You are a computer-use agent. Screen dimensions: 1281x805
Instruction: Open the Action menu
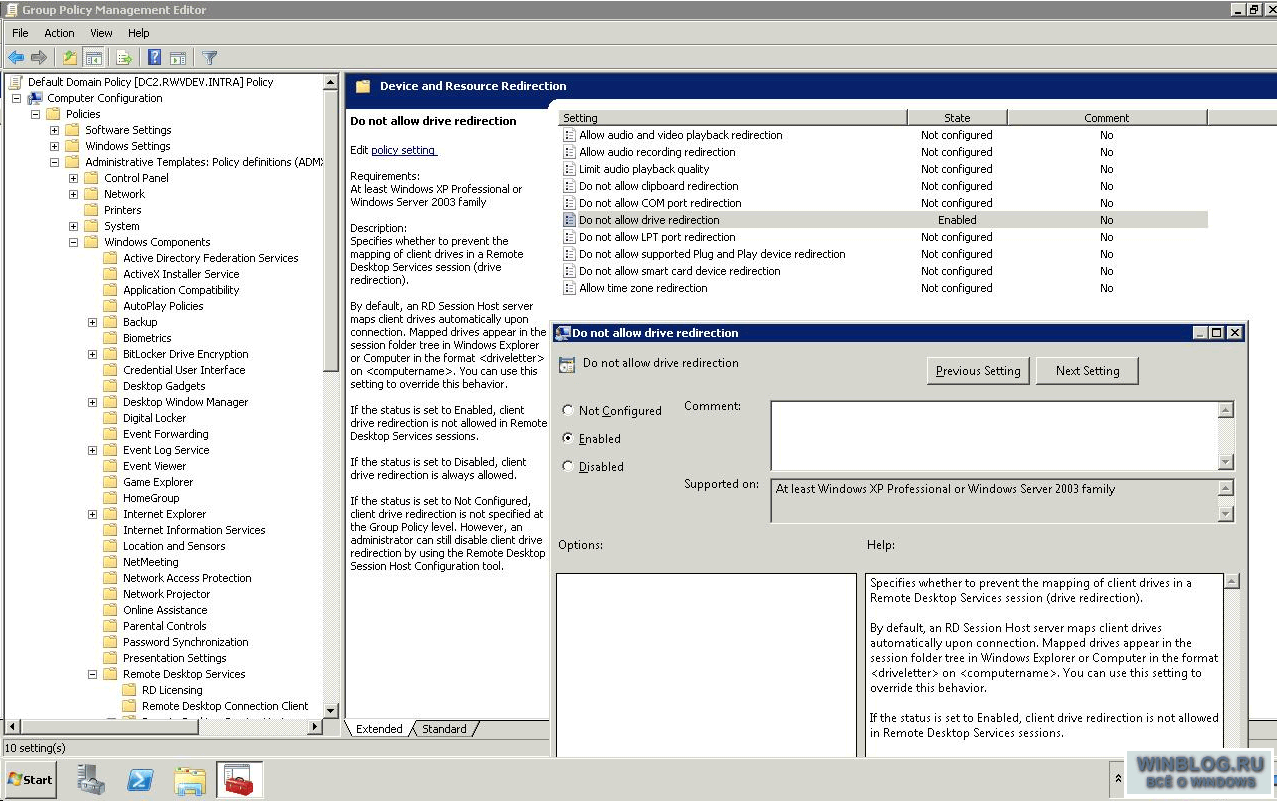(59, 33)
